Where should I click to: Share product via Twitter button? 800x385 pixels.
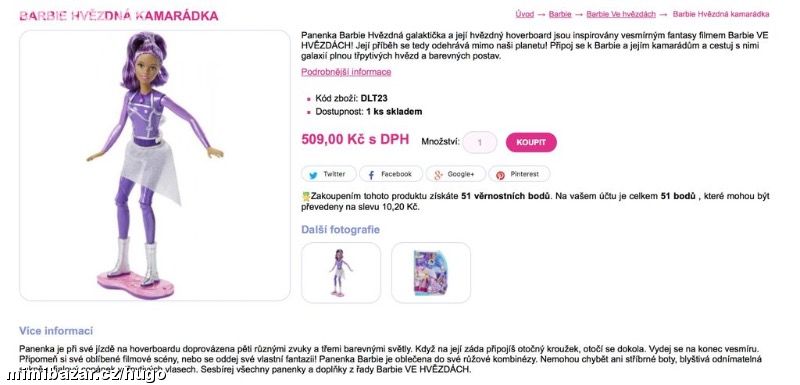click(328, 174)
